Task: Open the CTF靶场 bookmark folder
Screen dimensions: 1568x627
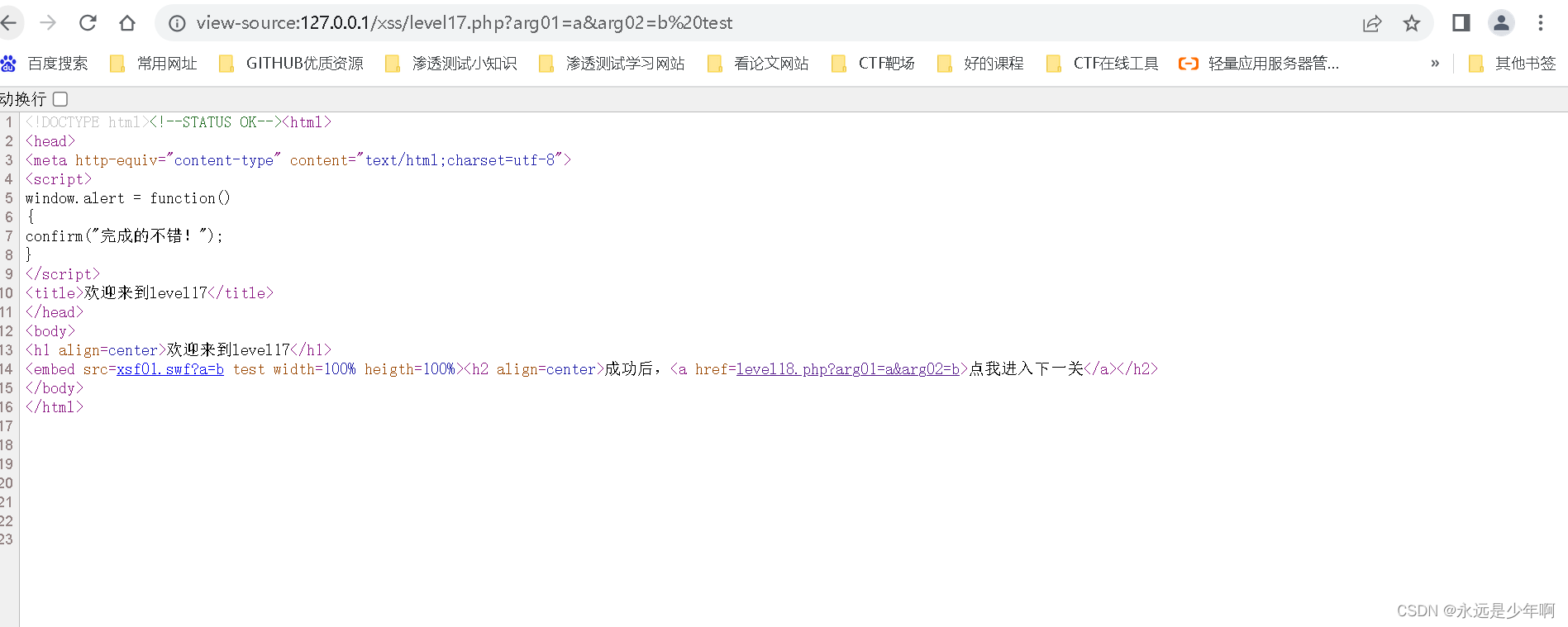Action: pos(873,64)
